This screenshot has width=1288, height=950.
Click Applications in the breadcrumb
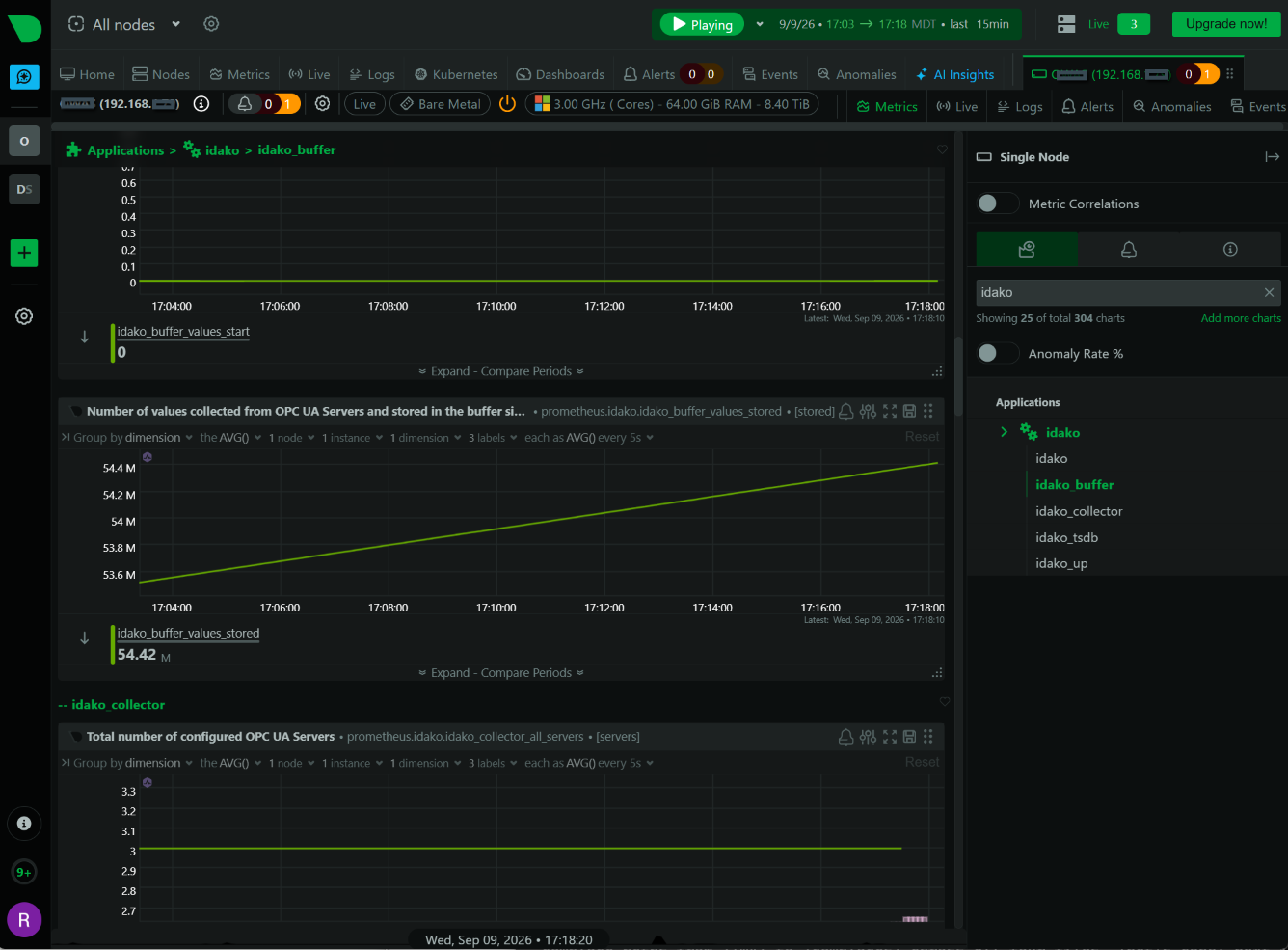coord(125,150)
